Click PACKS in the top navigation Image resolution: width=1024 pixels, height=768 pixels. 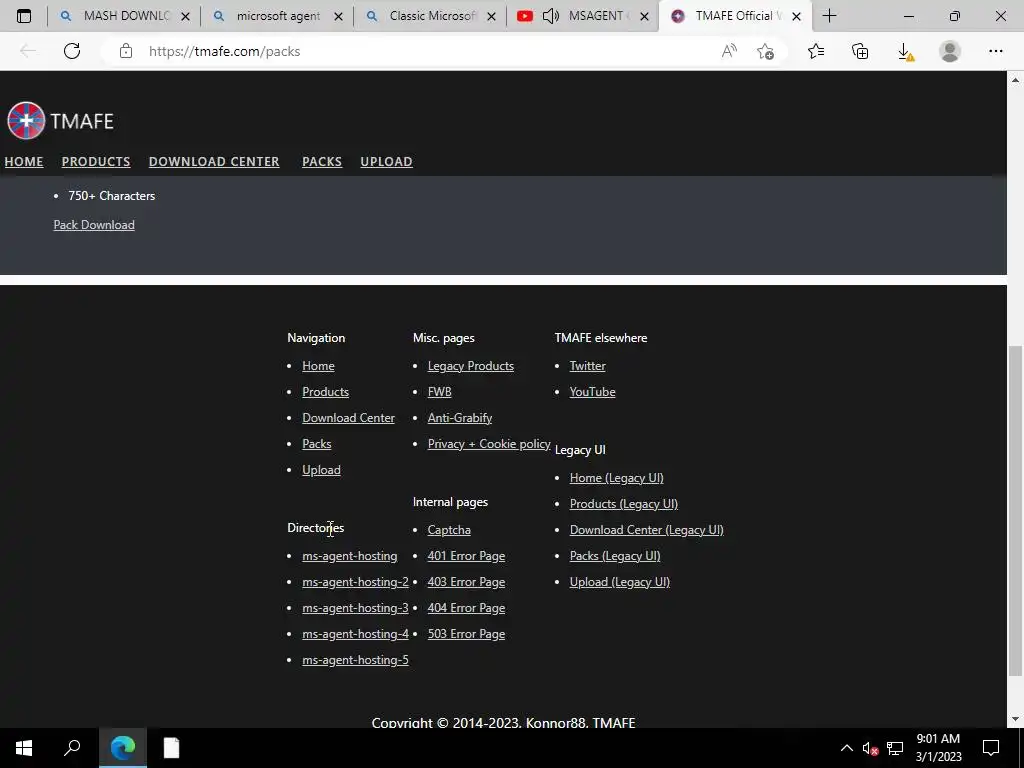[322, 161]
